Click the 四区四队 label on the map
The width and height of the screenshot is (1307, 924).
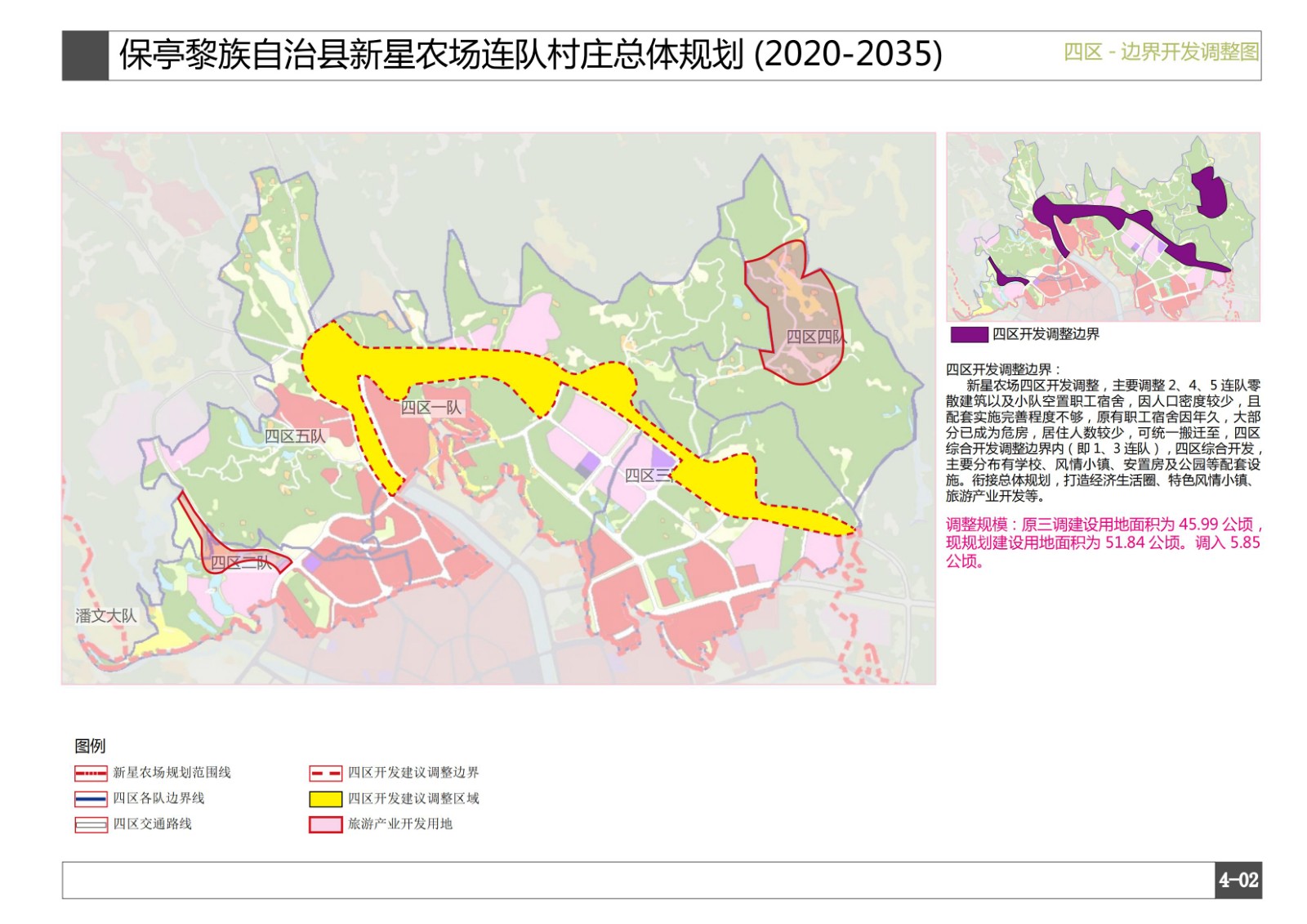pyautogui.click(x=815, y=337)
